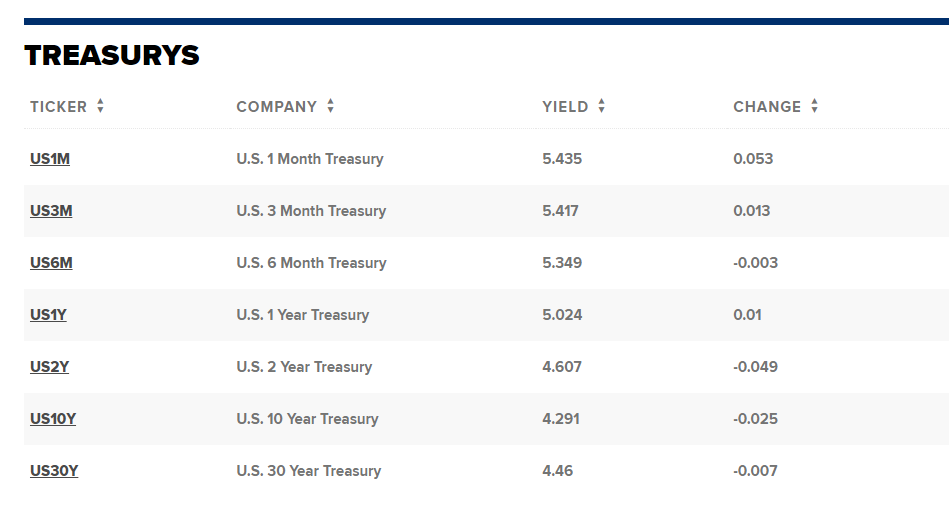Select the YIELD column header label
949x515 pixels.
565,107
